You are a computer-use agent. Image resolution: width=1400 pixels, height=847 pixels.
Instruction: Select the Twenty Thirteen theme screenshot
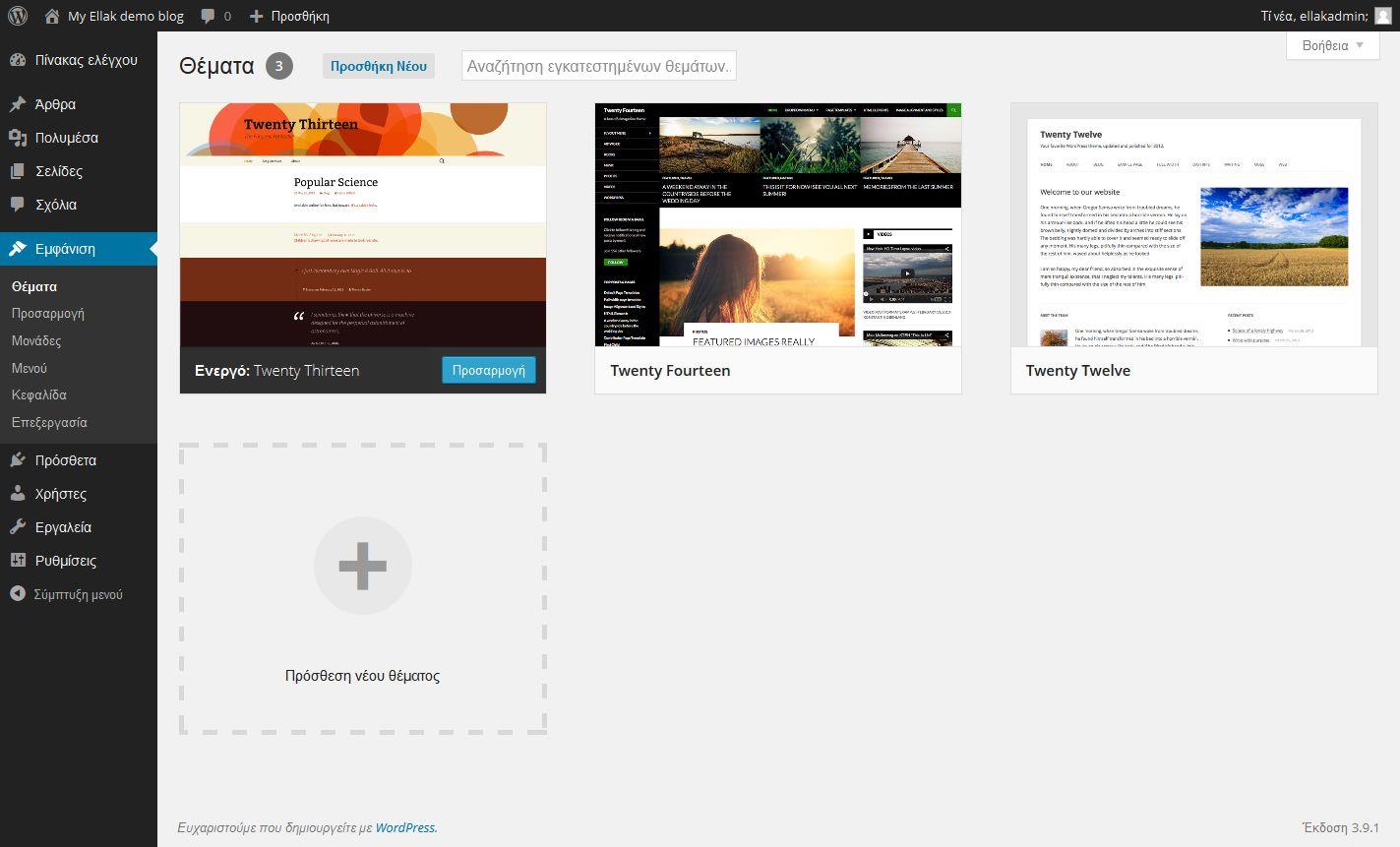pos(363,225)
